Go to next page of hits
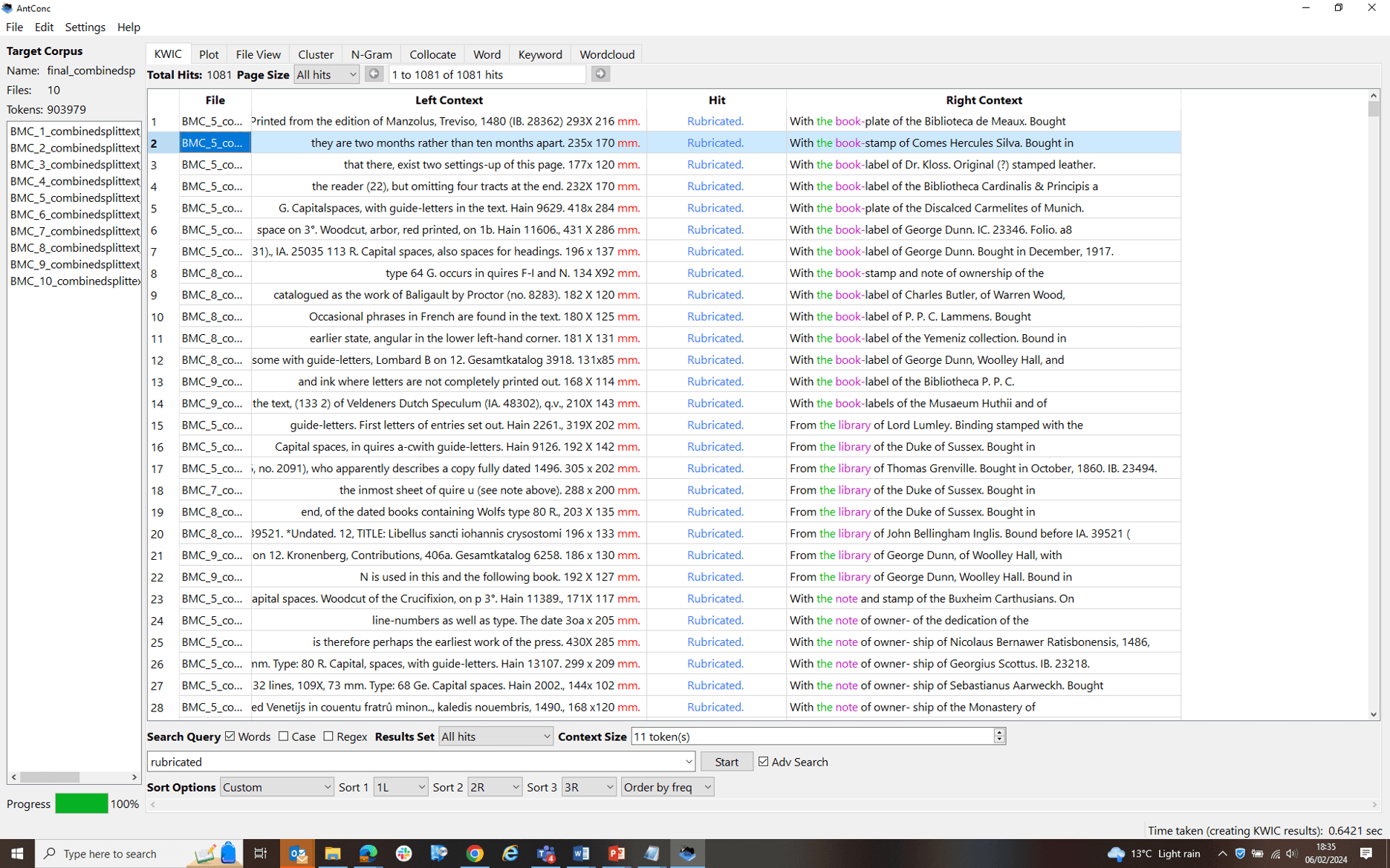The height and width of the screenshot is (868, 1390). 600,74
